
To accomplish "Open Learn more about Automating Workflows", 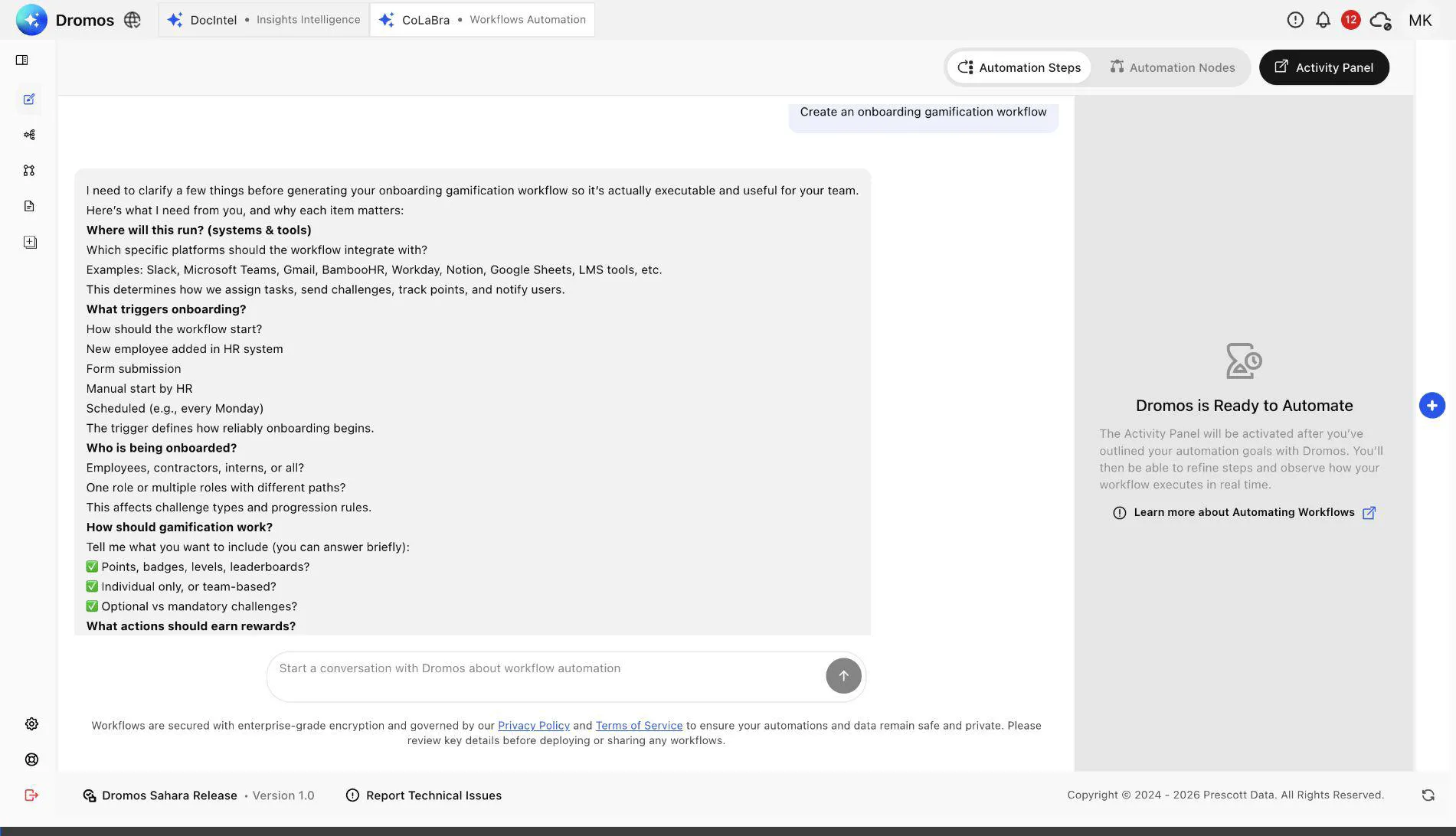I will pos(1244,512).
